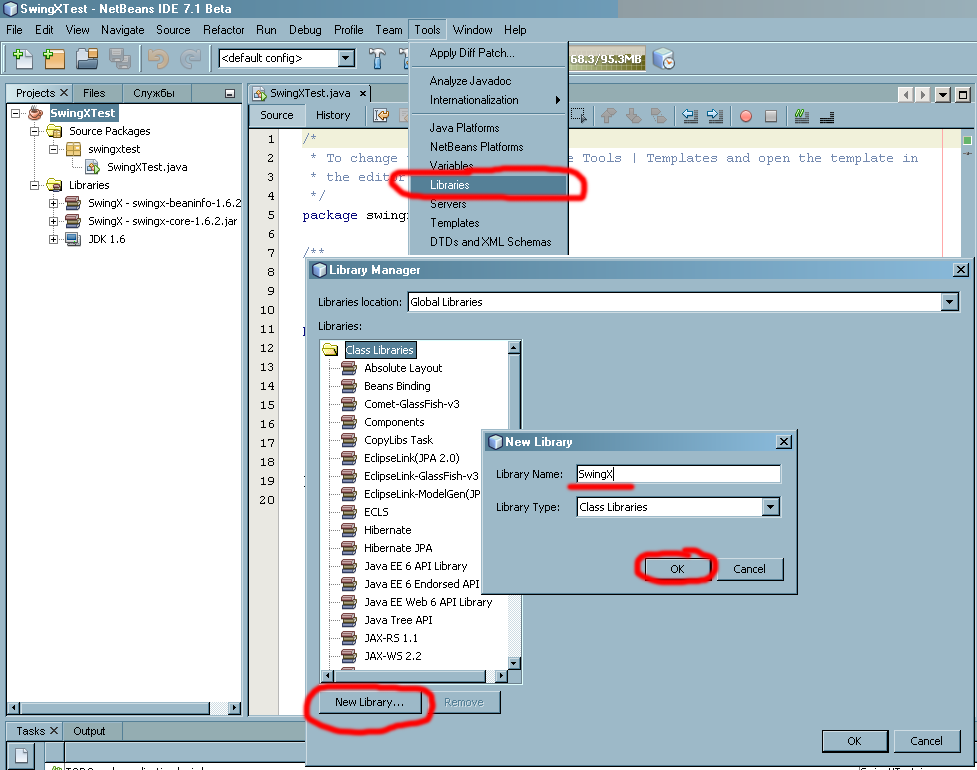Click the libraries list scroll-down arrow
The height and width of the screenshot is (770, 977).
(x=514, y=663)
